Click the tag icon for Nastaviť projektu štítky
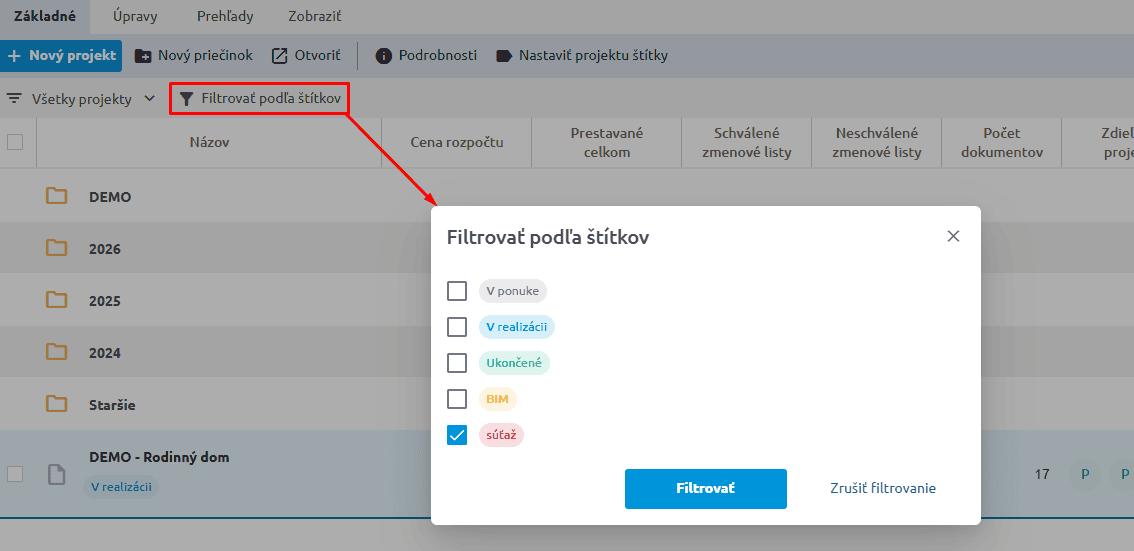1134x551 pixels. pyautogui.click(x=504, y=56)
